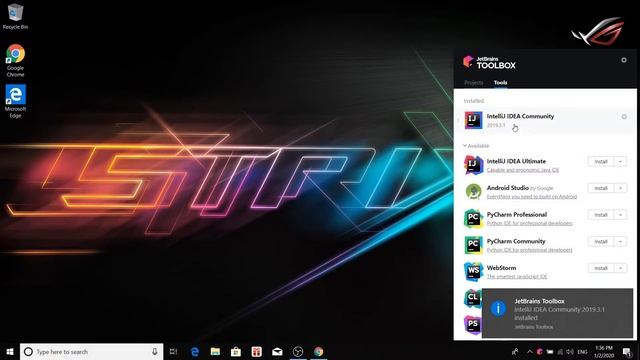Viewport: 640px width, 360px height.
Task: Click the CLion CL icon
Action: pyautogui.click(x=473, y=298)
